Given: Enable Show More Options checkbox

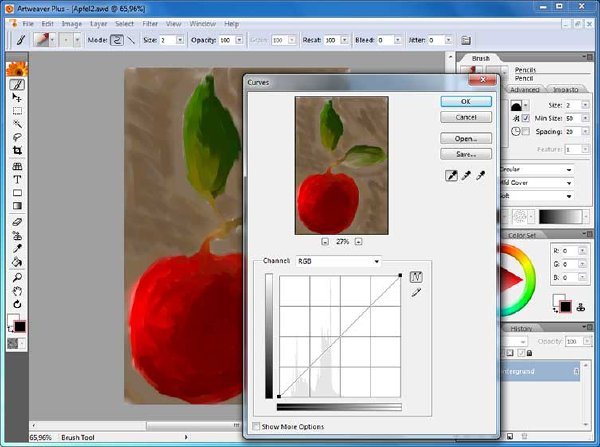Looking at the screenshot, I should click(x=256, y=426).
